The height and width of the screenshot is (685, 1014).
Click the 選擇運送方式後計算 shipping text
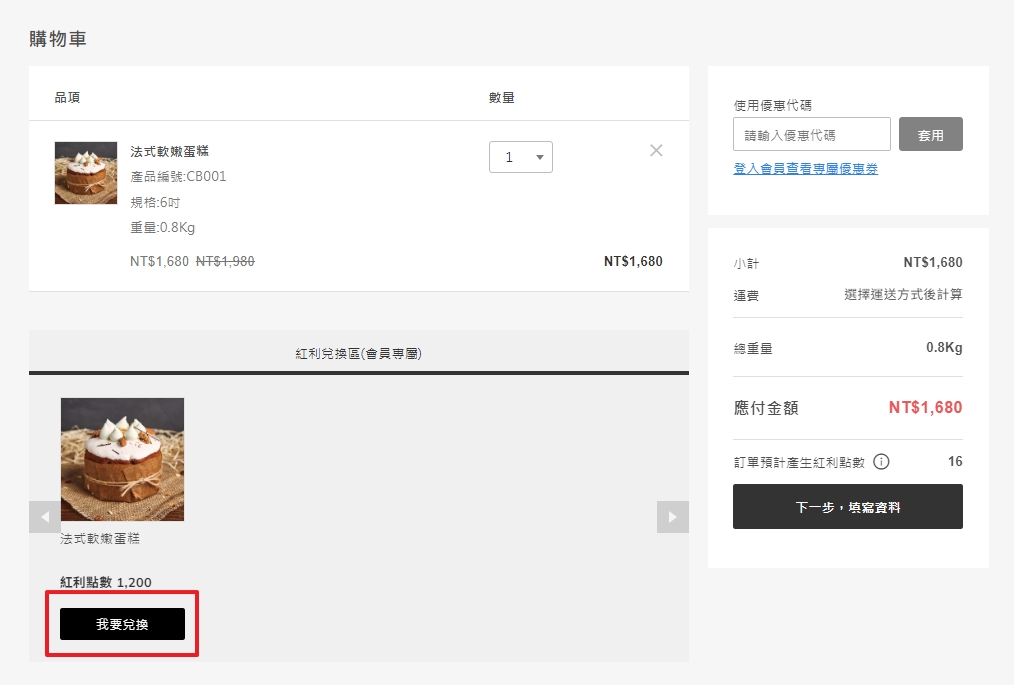(x=902, y=295)
